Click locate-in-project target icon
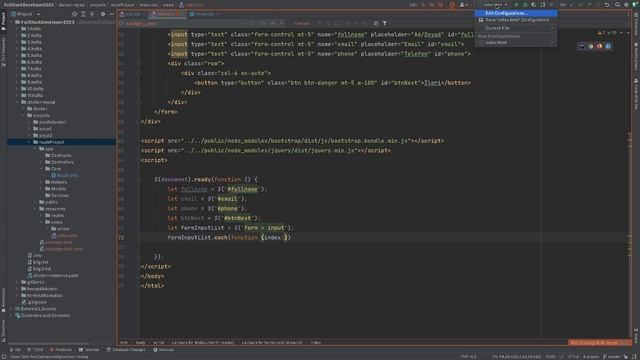 click(x=74, y=14)
